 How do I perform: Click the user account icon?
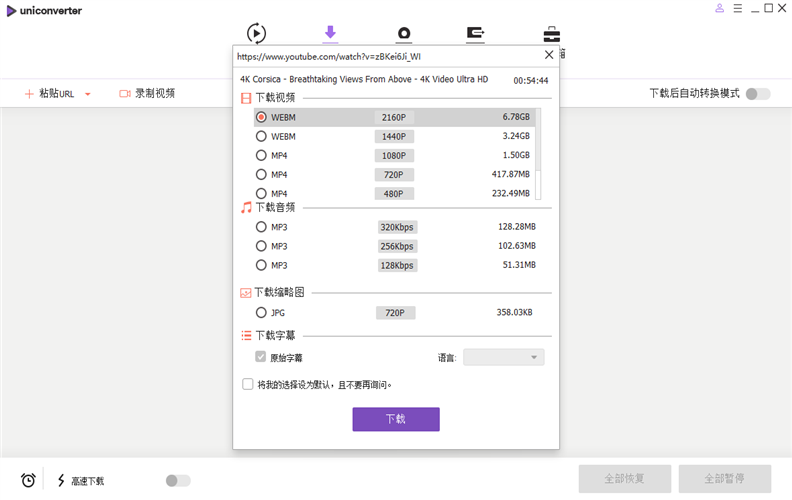pos(719,9)
